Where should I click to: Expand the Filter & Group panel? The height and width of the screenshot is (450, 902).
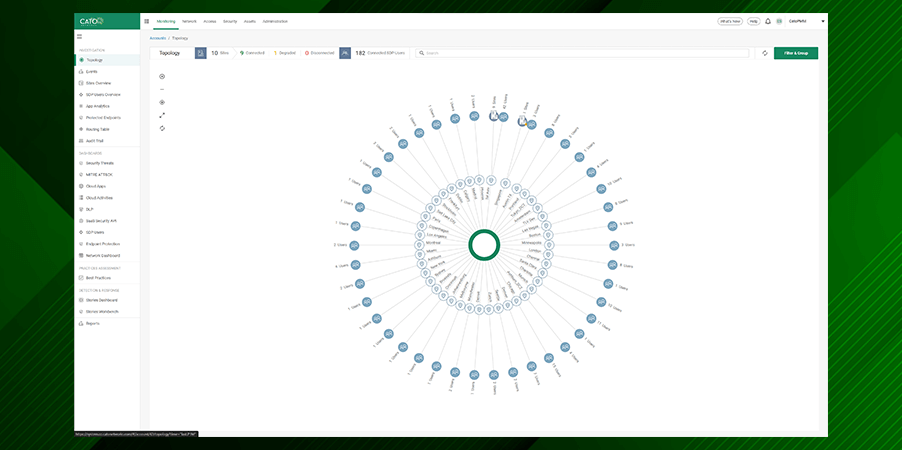[795, 53]
